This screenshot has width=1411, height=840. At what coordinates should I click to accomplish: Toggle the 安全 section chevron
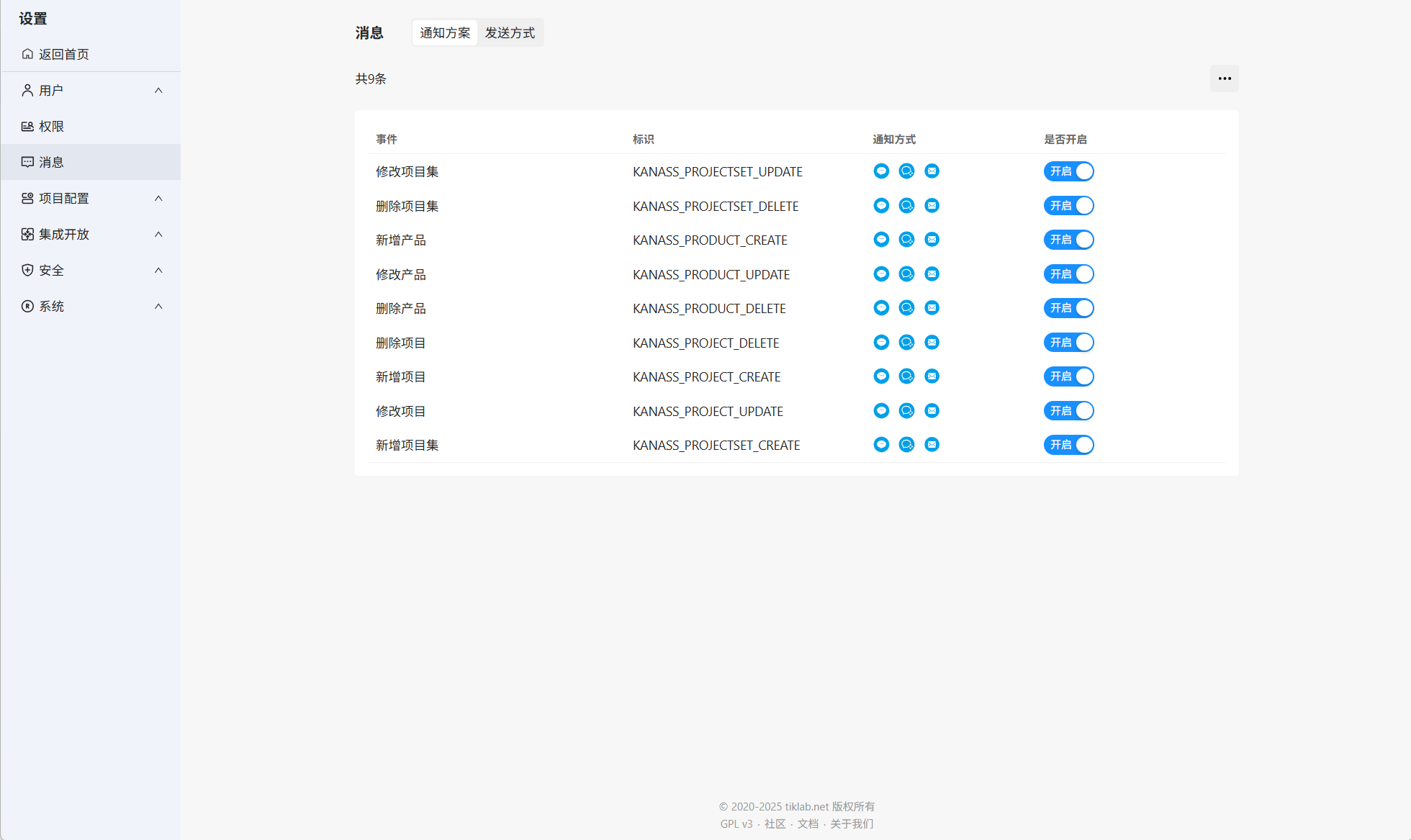[x=158, y=271]
